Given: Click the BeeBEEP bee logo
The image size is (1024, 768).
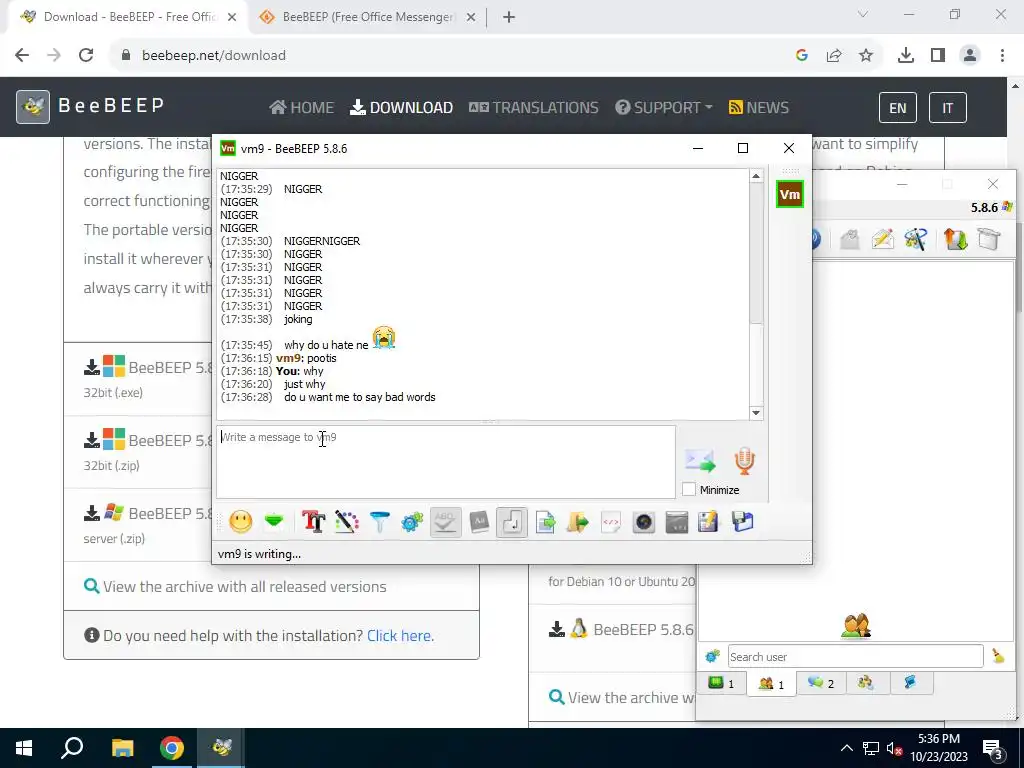Looking at the screenshot, I should (33, 107).
